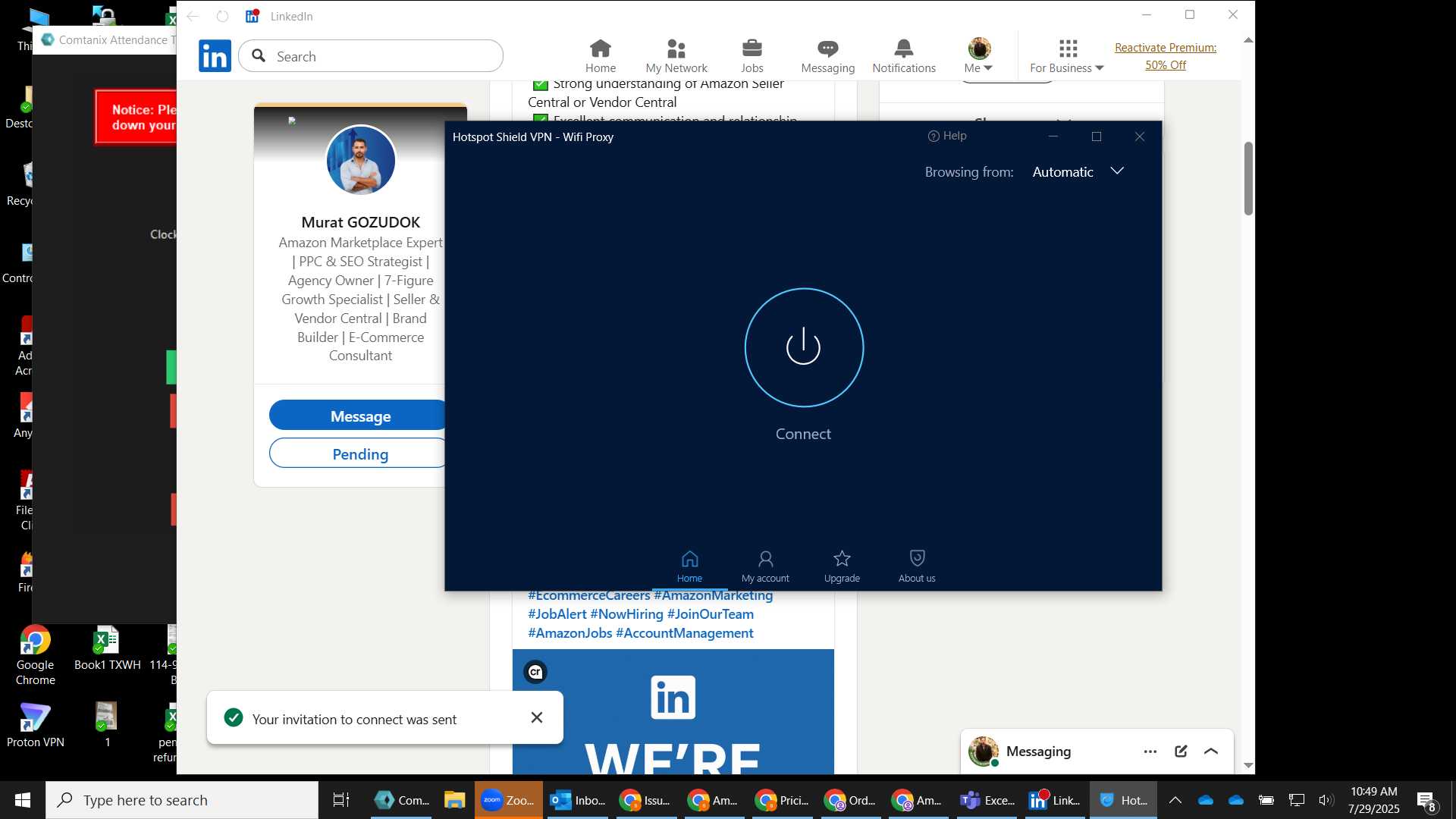Click #EcommerceCareers hashtag link
The width and height of the screenshot is (1456, 819).
pos(588,595)
